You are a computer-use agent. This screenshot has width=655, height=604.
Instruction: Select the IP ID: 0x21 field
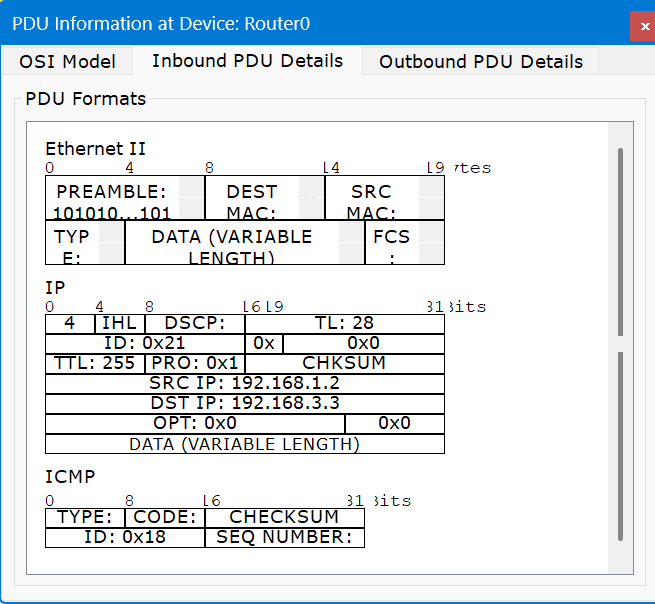(144, 343)
